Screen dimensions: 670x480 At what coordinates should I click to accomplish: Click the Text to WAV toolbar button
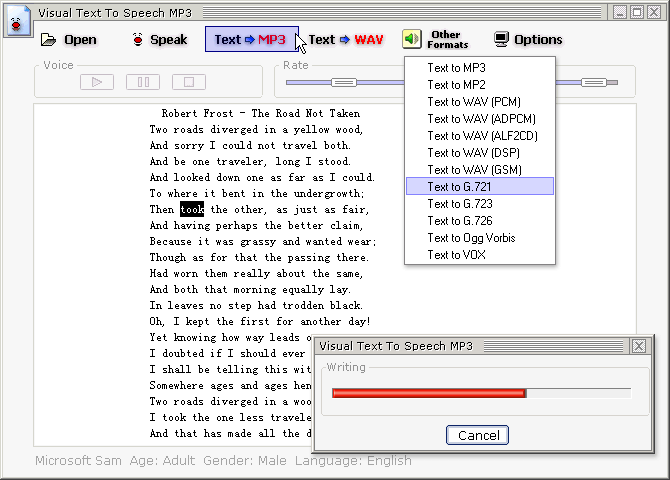[x=346, y=40]
